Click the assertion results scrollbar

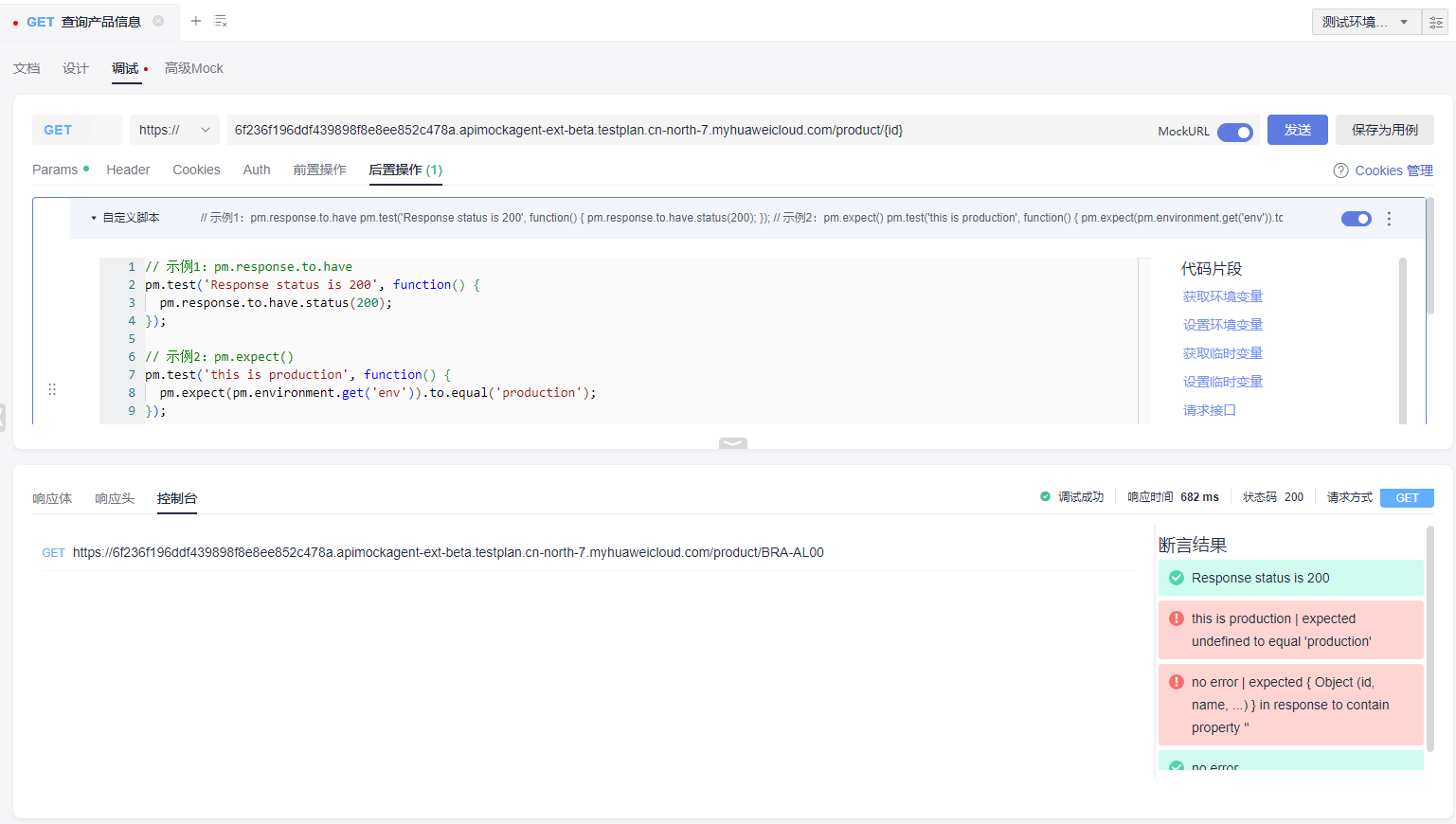point(1429,644)
